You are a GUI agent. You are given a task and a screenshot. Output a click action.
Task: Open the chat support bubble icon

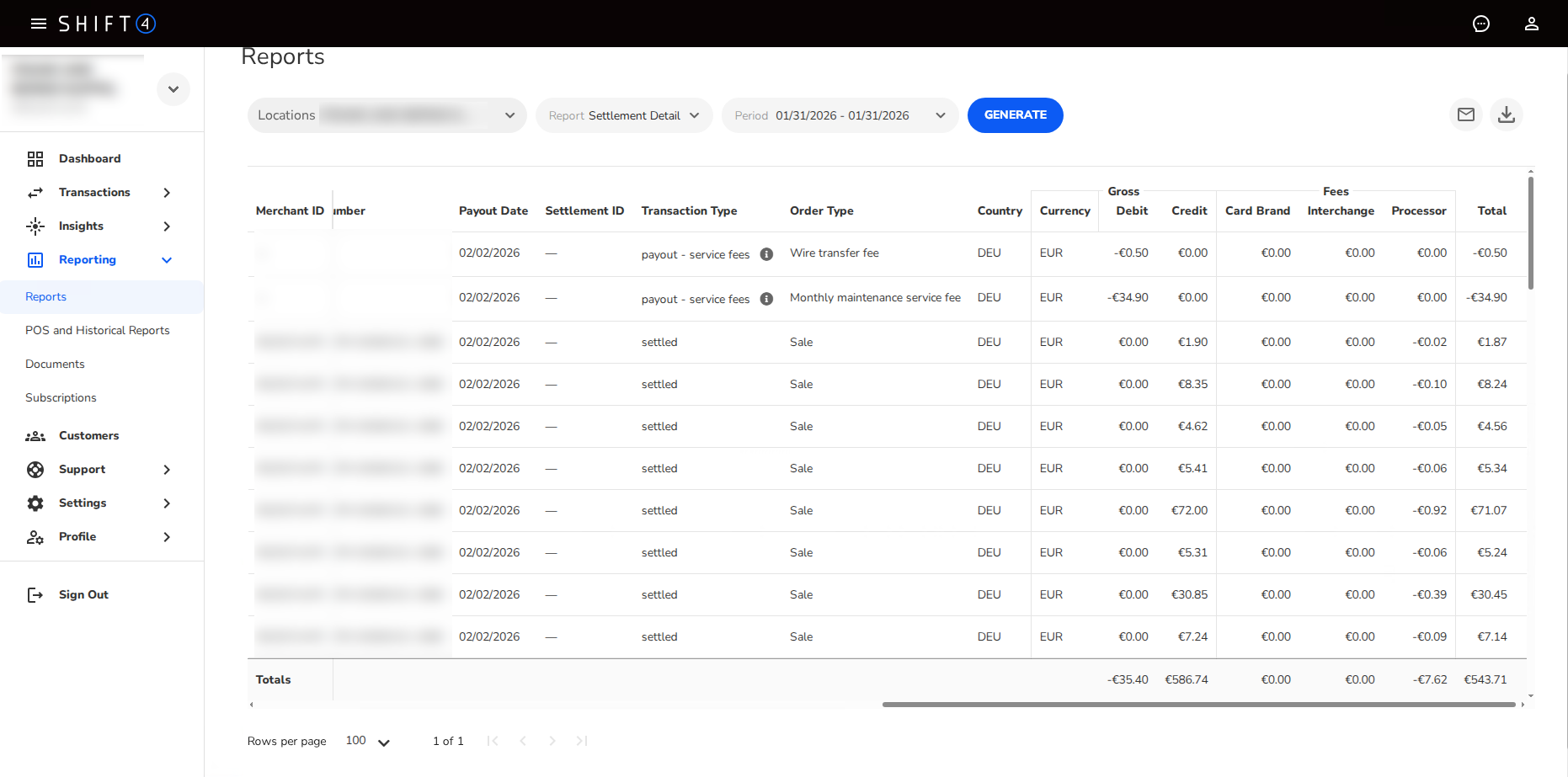click(1481, 24)
